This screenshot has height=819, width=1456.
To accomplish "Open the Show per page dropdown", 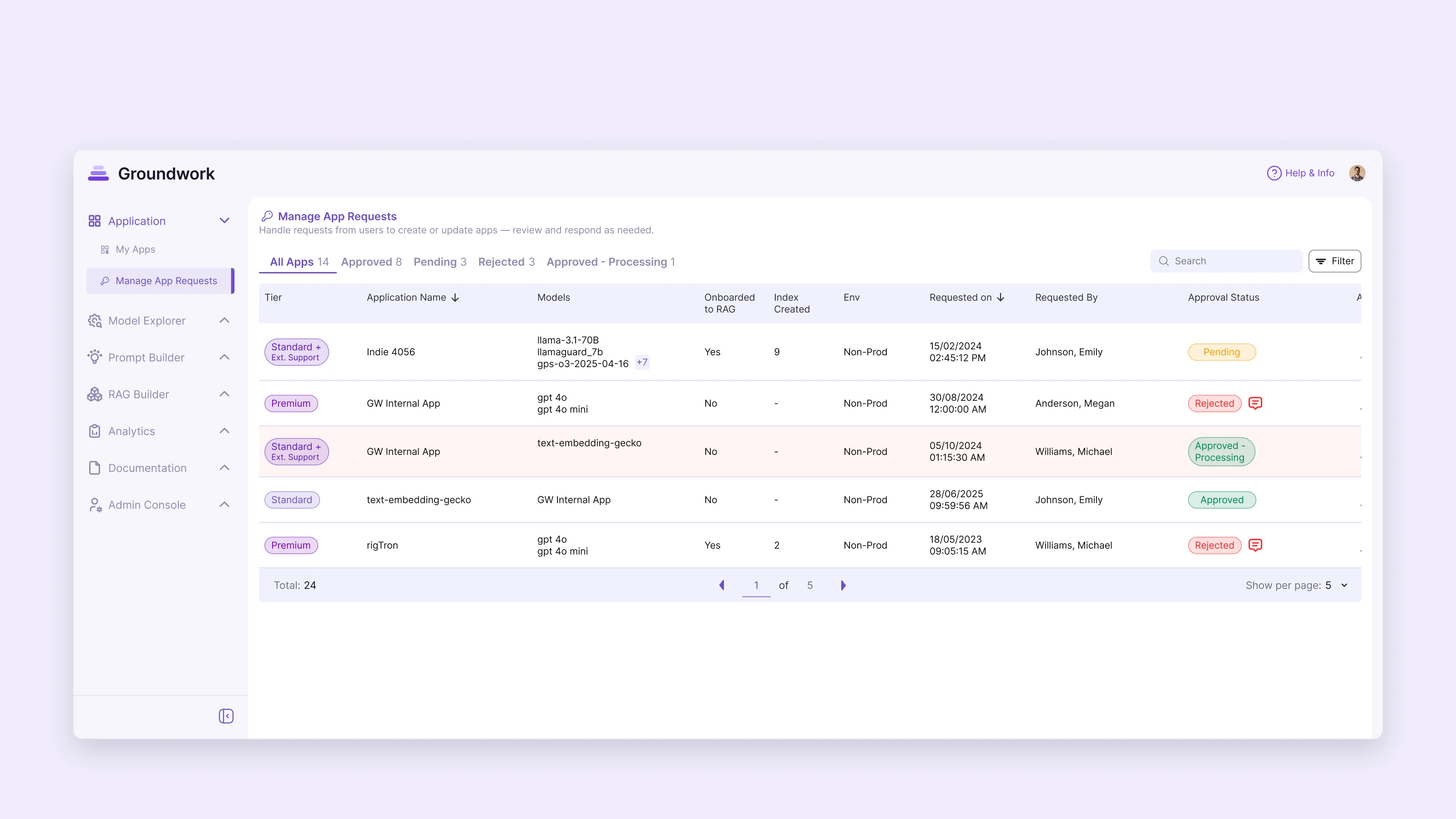I will pyautogui.click(x=1337, y=585).
